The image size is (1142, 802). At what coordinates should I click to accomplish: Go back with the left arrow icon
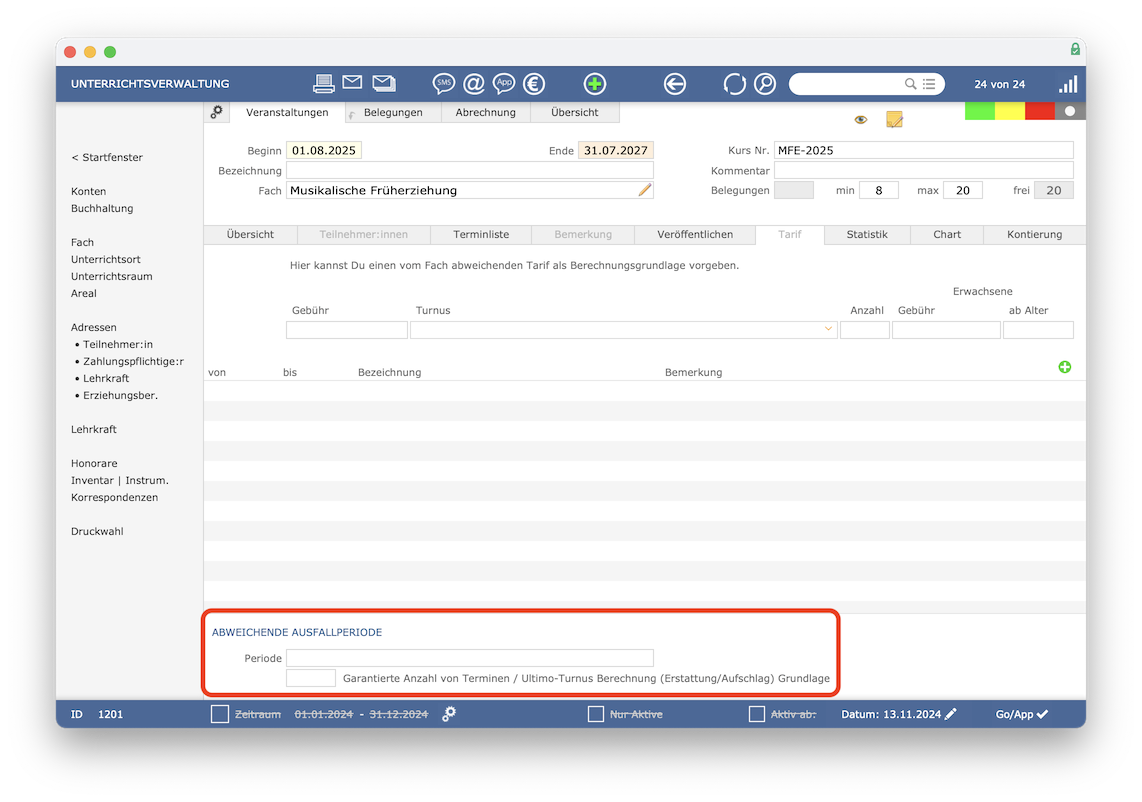tap(674, 84)
